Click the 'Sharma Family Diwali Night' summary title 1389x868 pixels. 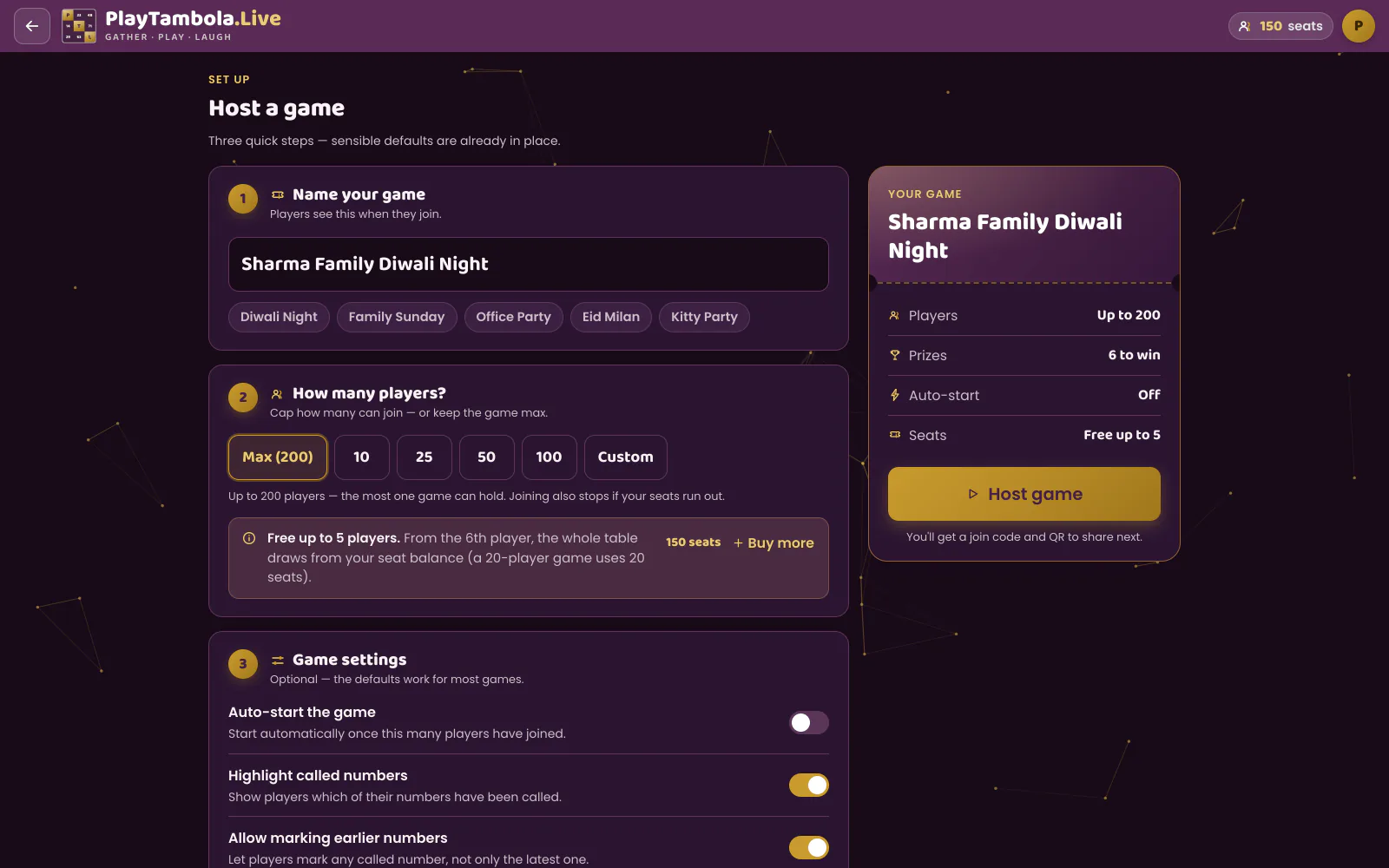[1005, 236]
